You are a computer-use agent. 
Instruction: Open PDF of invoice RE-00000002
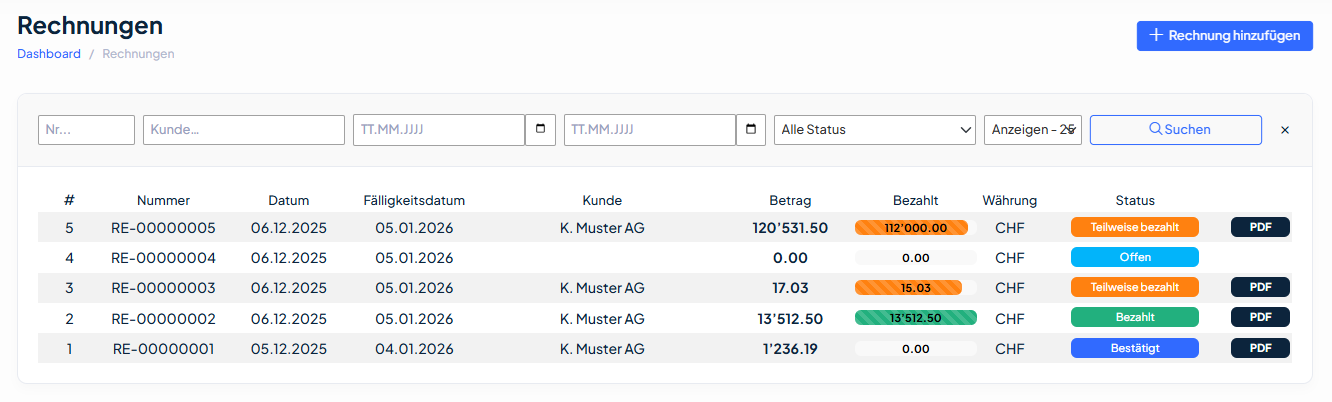1260,317
